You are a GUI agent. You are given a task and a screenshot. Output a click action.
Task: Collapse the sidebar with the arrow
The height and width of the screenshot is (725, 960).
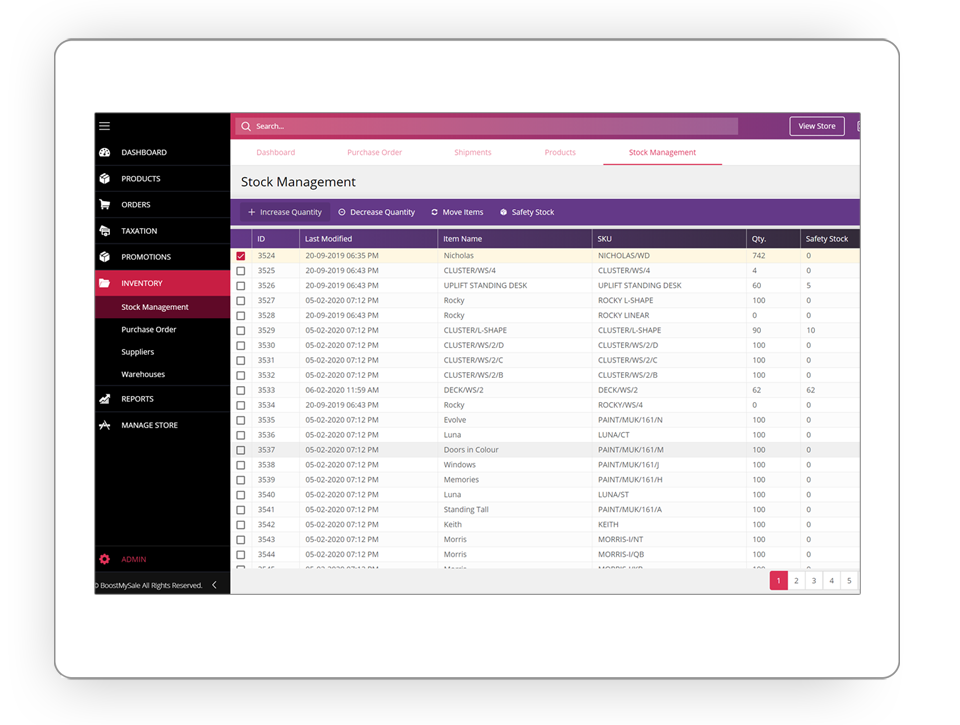click(x=214, y=585)
